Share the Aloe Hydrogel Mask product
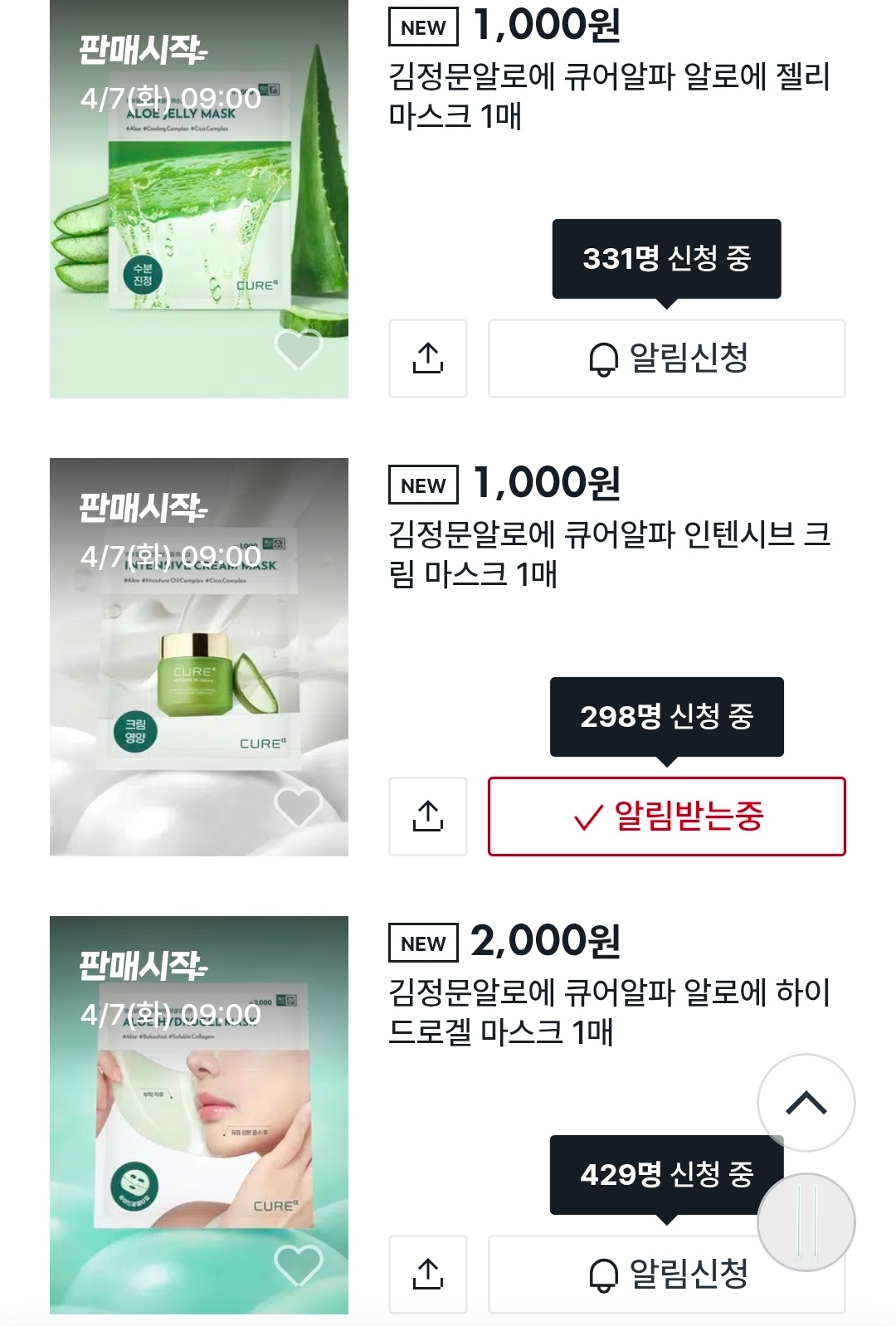This screenshot has width=896, height=1326. 428,1275
